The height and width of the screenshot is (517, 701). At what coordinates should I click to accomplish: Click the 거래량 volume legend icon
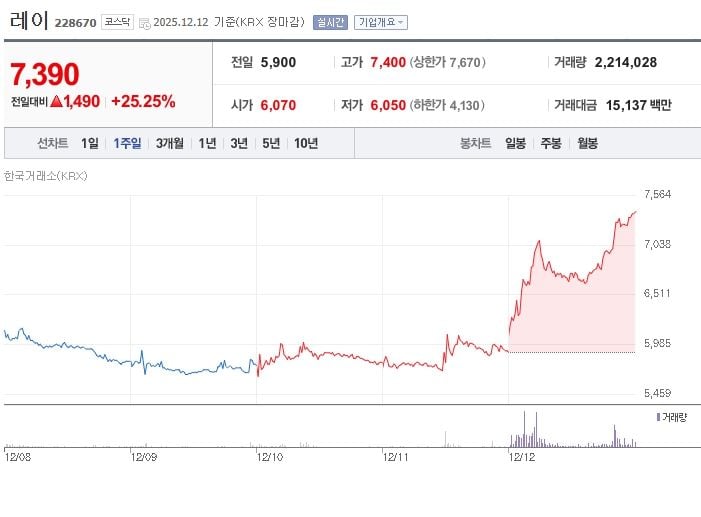tap(657, 416)
